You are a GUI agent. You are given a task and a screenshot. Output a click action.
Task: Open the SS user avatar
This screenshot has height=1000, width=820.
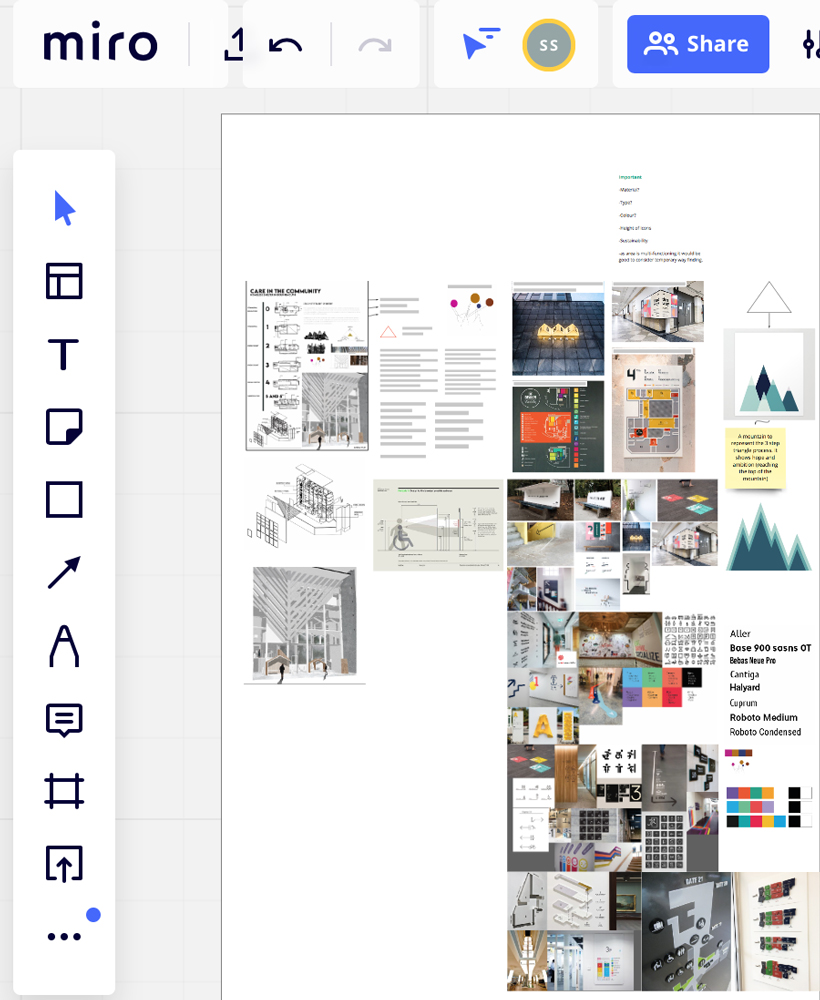point(548,44)
